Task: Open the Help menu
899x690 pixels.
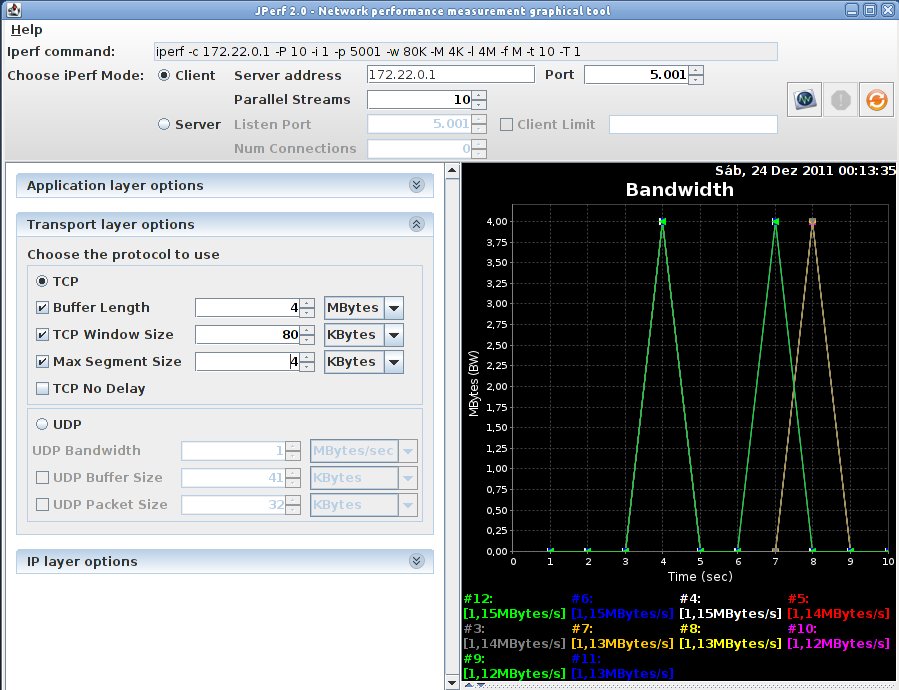Action: click(26, 30)
